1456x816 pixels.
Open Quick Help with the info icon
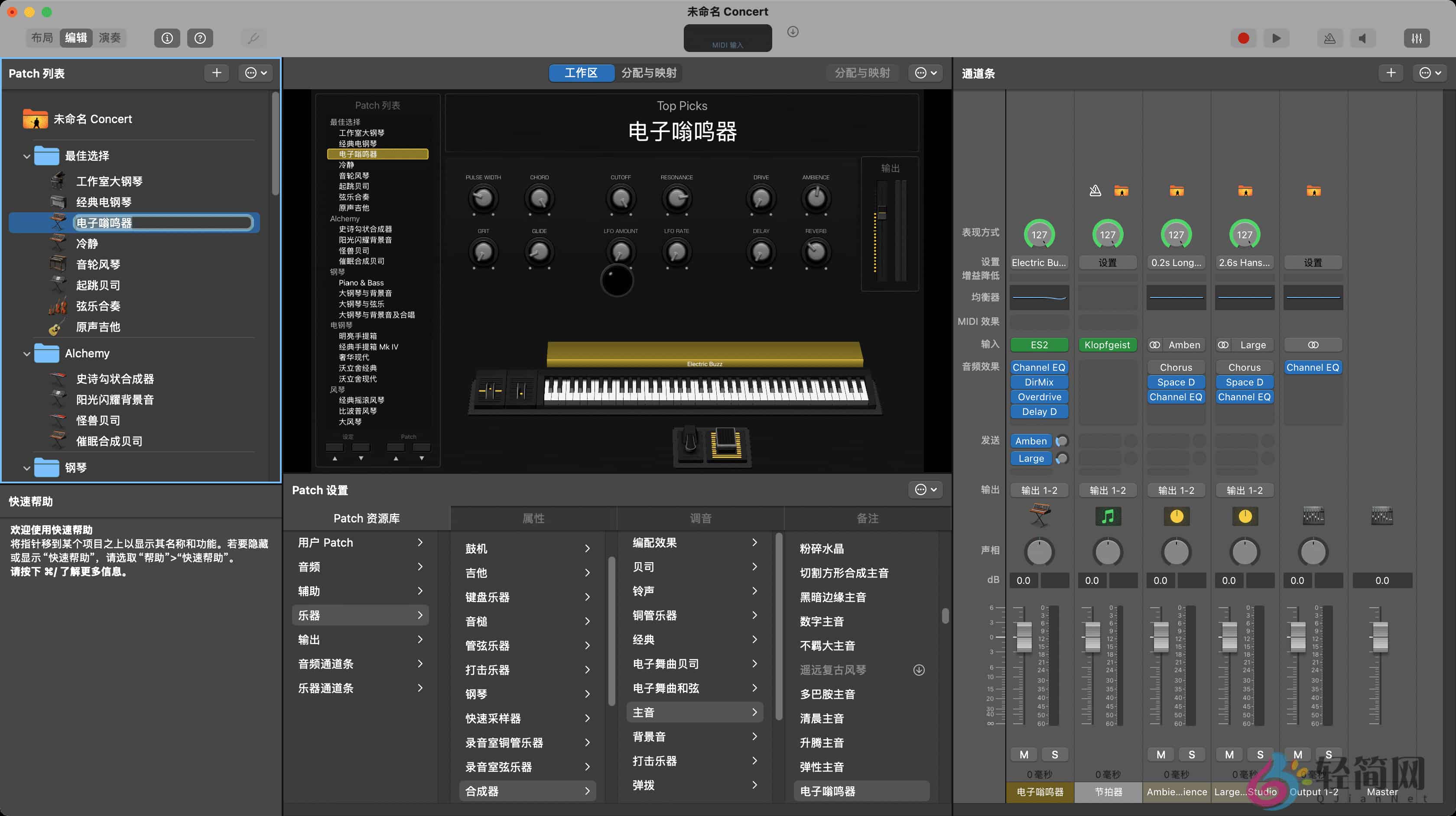click(x=167, y=38)
